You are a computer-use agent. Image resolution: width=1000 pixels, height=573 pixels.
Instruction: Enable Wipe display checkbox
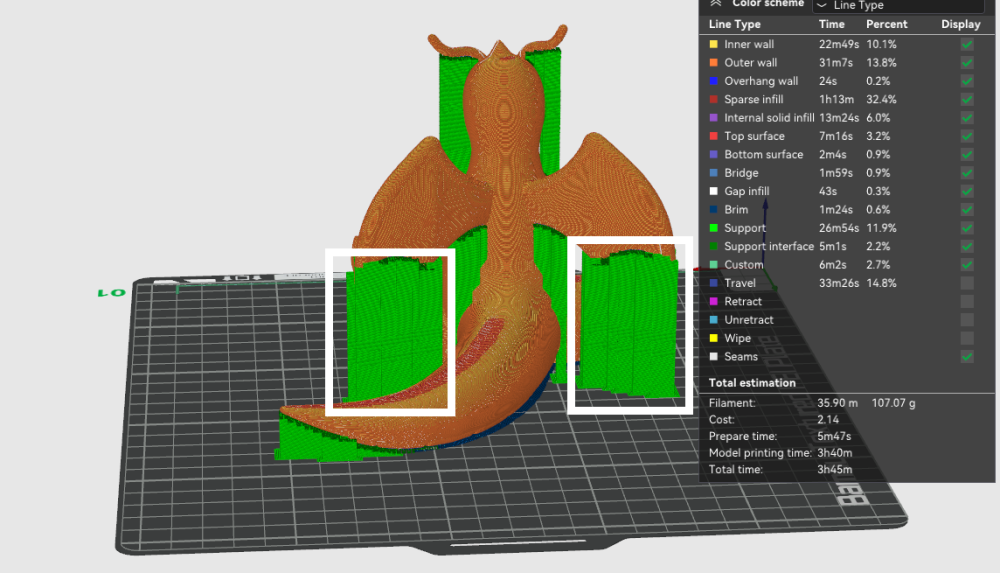[967, 338]
